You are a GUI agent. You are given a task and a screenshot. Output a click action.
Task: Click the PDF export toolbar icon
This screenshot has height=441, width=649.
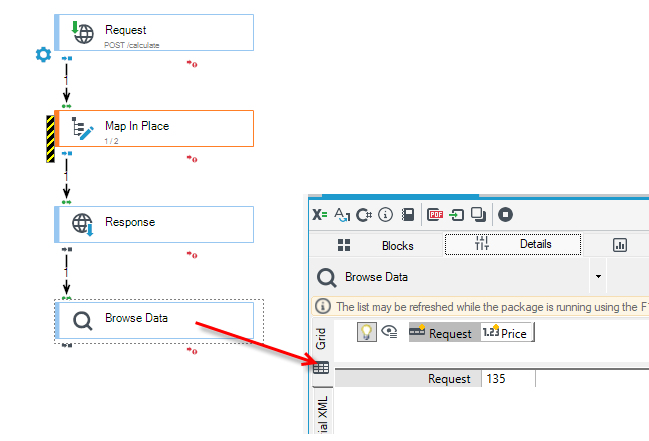coord(435,214)
